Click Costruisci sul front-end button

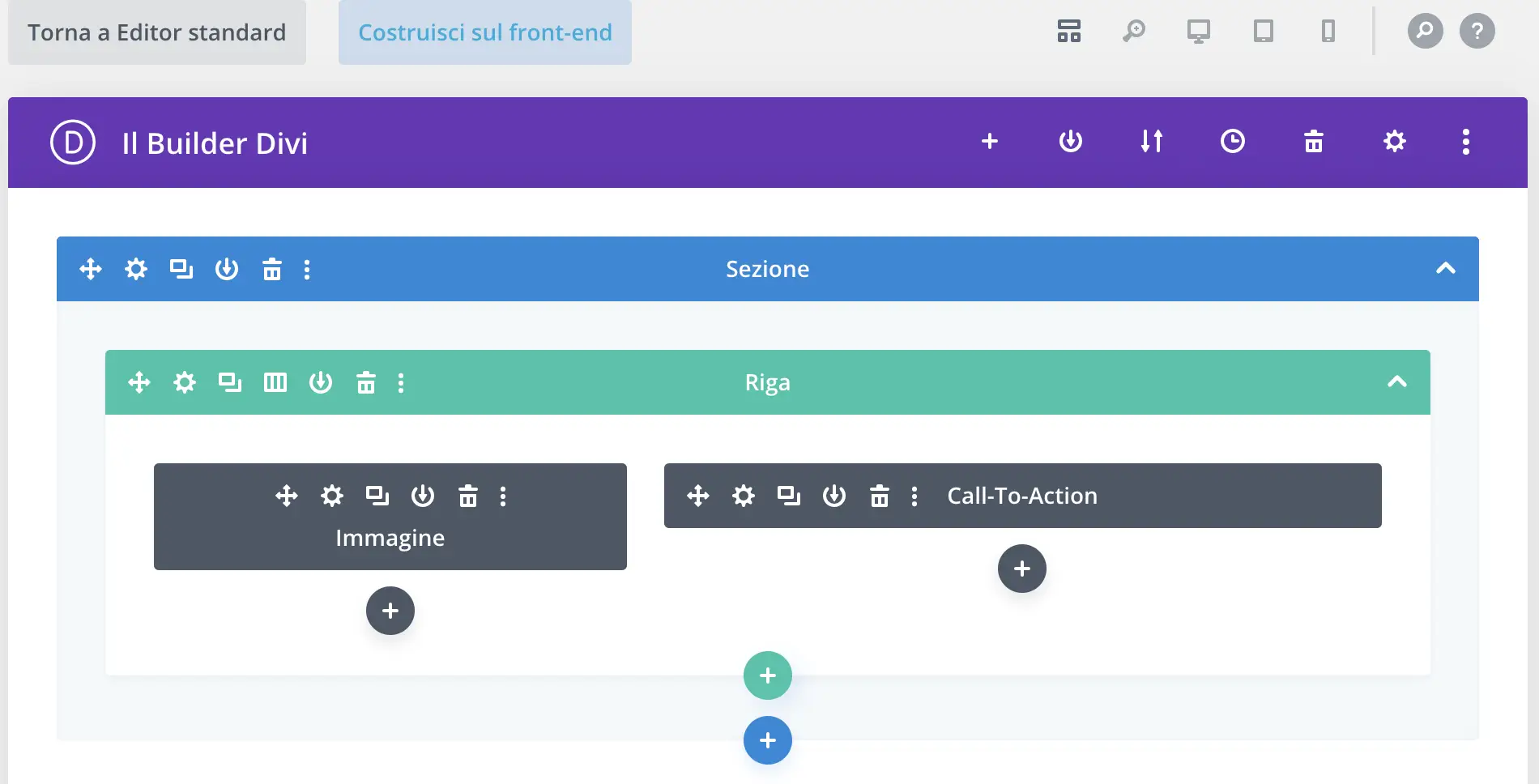pyautogui.click(x=484, y=32)
